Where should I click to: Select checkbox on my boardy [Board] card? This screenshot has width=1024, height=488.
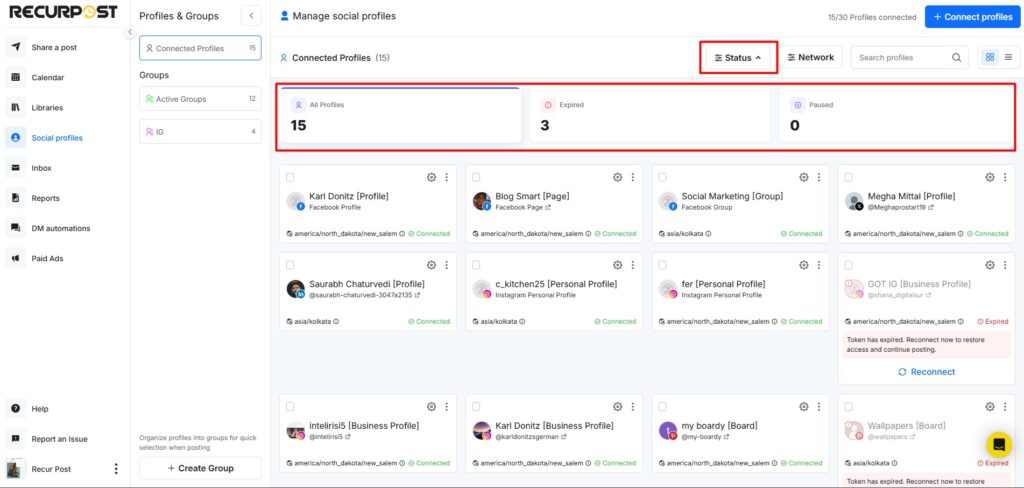point(662,406)
